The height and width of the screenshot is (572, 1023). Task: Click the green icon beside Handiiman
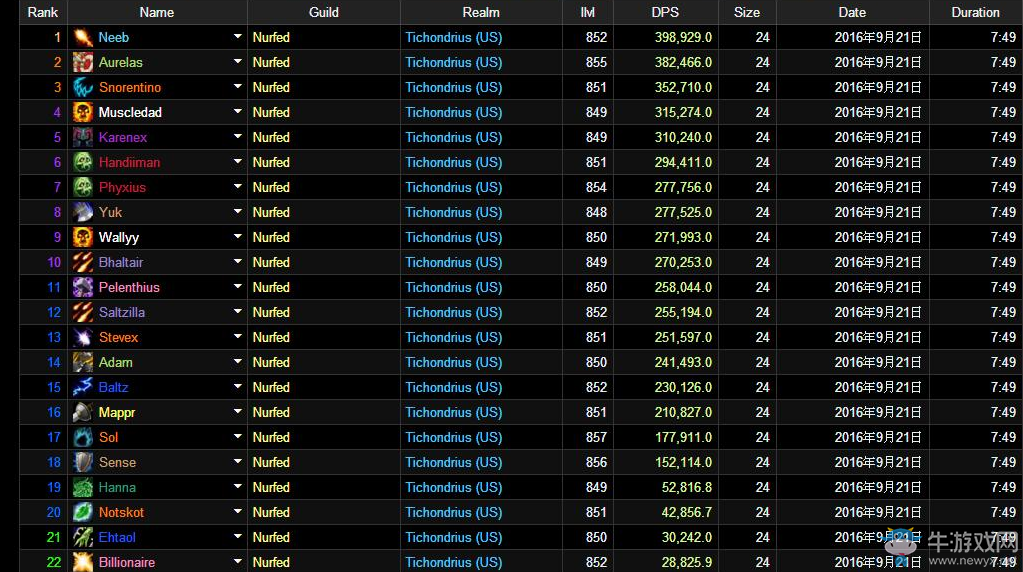click(x=83, y=163)
